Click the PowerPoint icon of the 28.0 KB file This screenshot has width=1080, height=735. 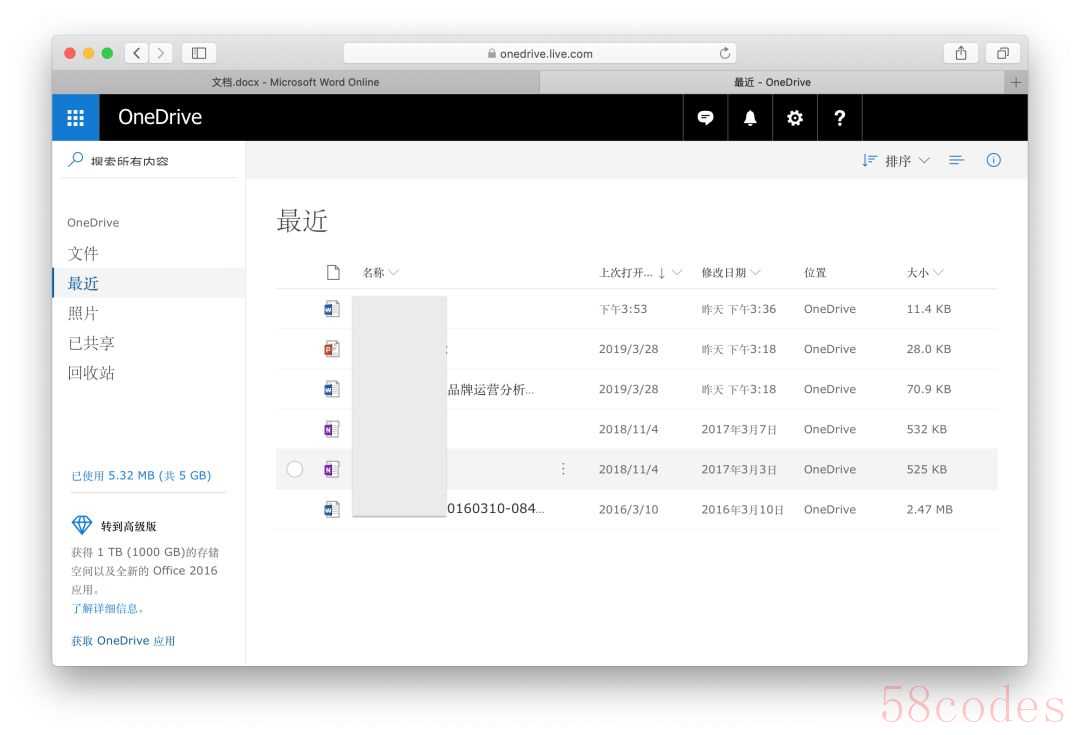tap(332, 349)
